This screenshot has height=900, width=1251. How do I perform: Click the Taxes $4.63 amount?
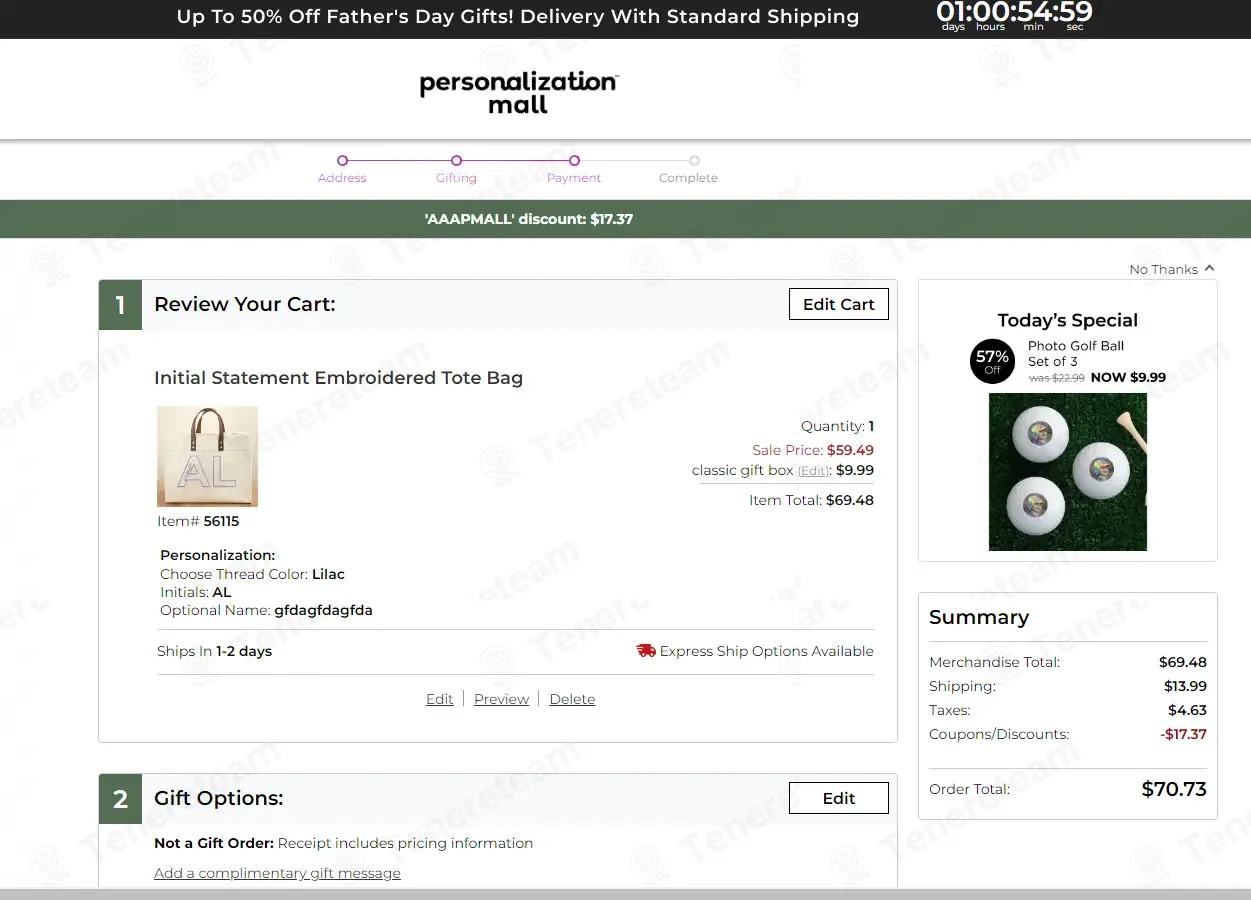click(1187, 710)
